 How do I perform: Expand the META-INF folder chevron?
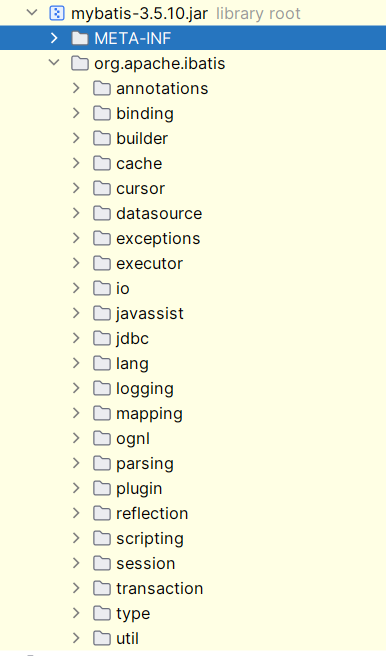[54, 38]
